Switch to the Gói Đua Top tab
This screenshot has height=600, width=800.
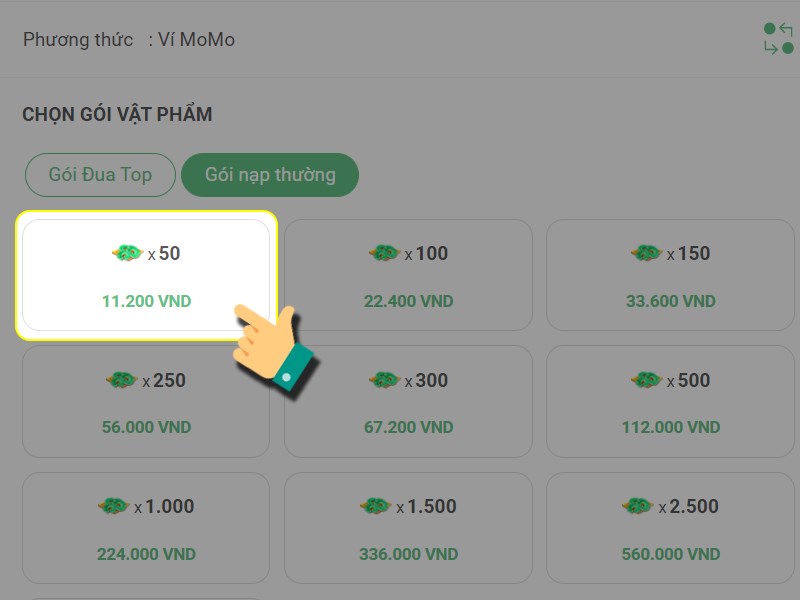[x=100, y=175]
